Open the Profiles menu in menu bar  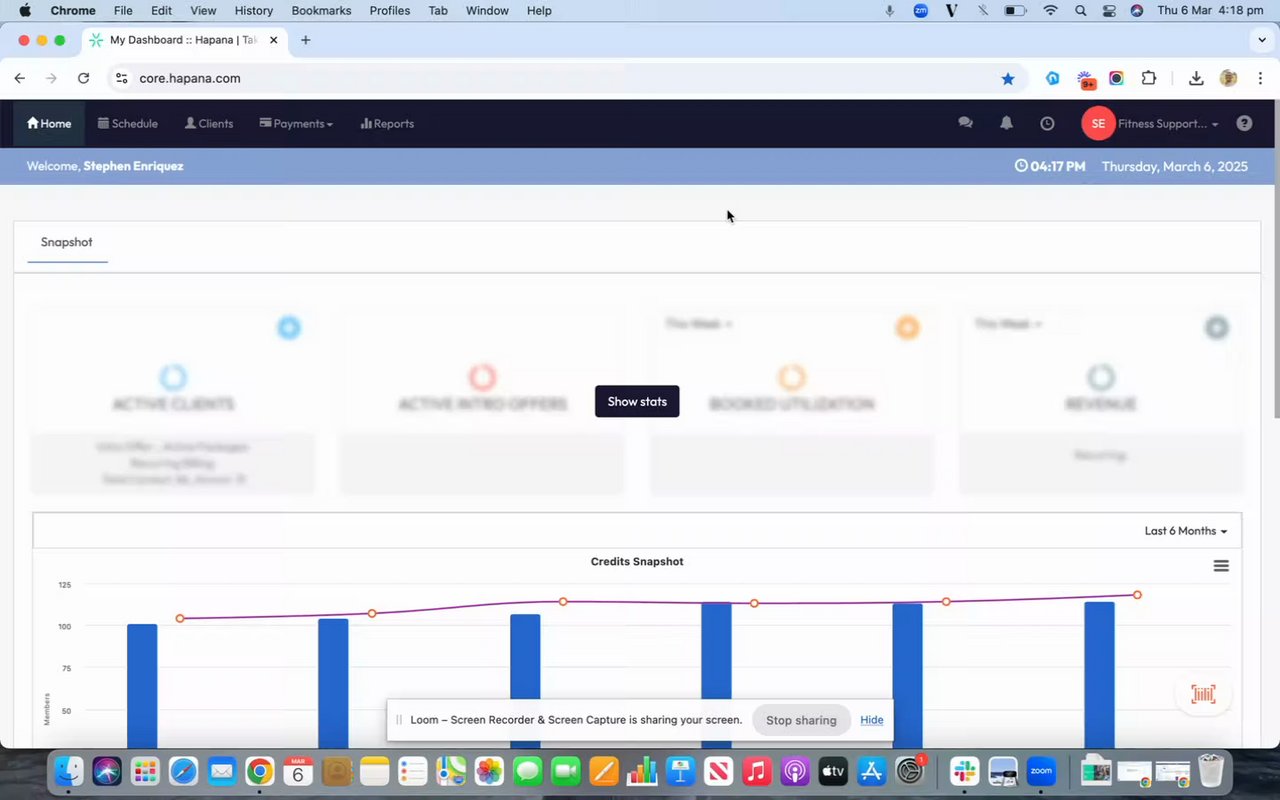pyautogui.click(x=389, y=10)
